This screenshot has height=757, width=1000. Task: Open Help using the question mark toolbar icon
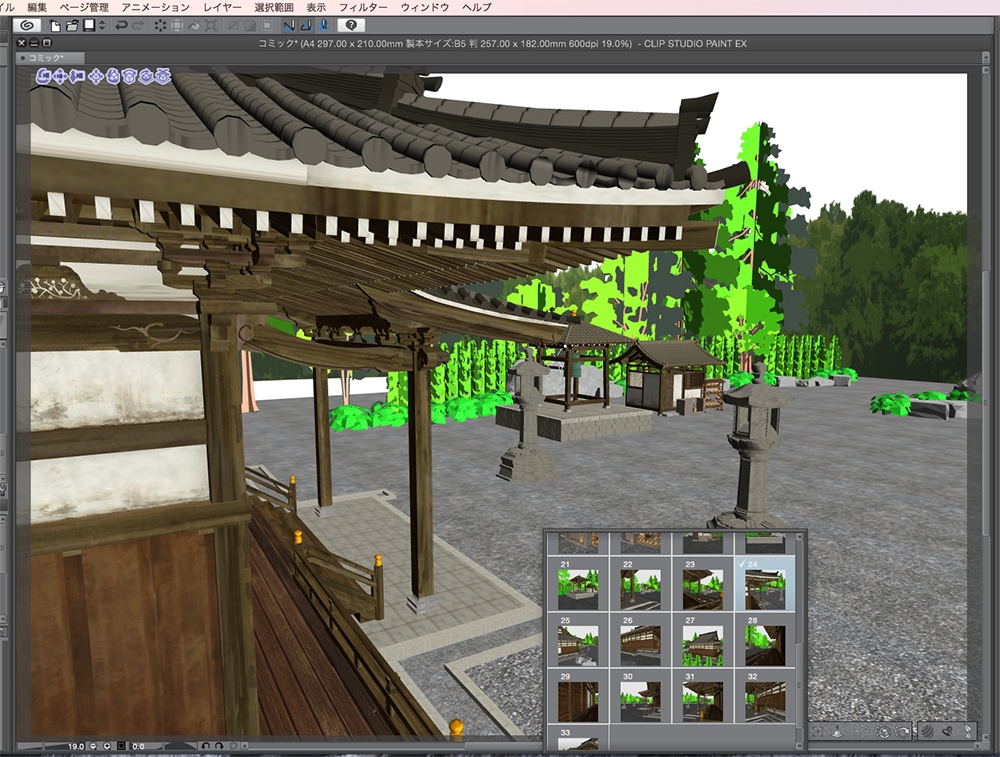click(x=349, y=25)
